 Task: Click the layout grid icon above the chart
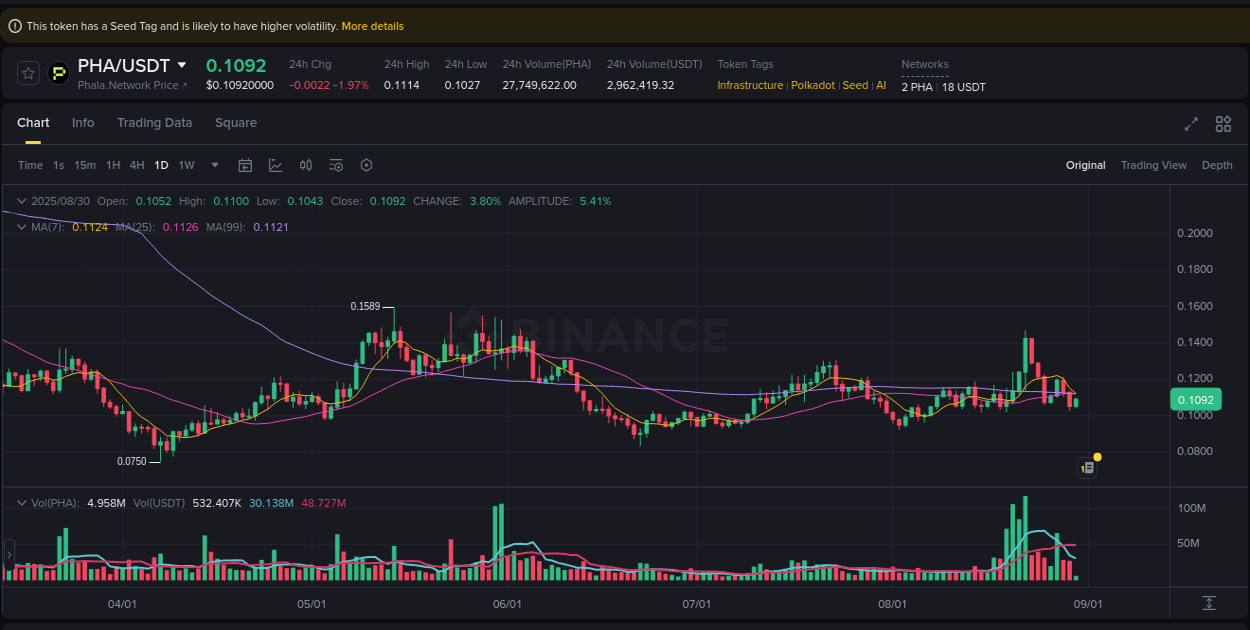[1223, 124]
